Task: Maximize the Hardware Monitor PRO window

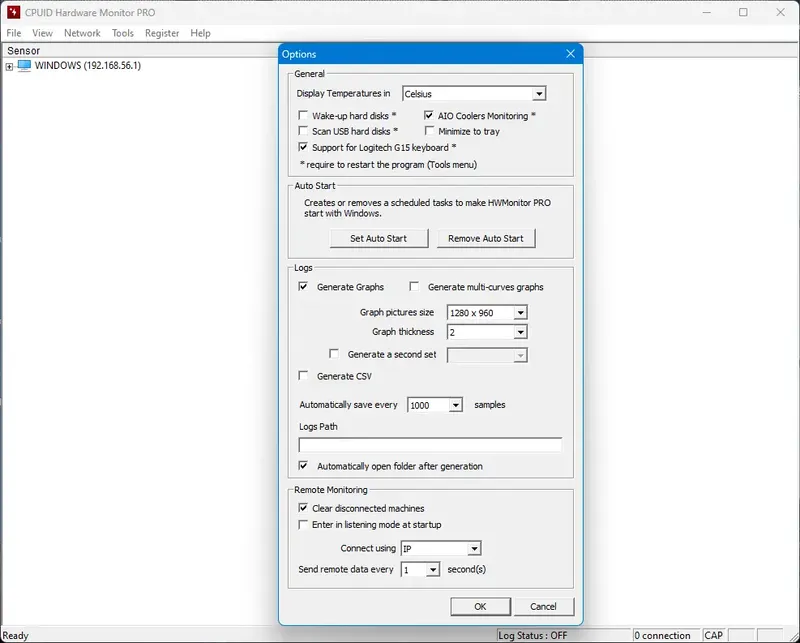Action: pyautogui.click(x=743, y=12)
